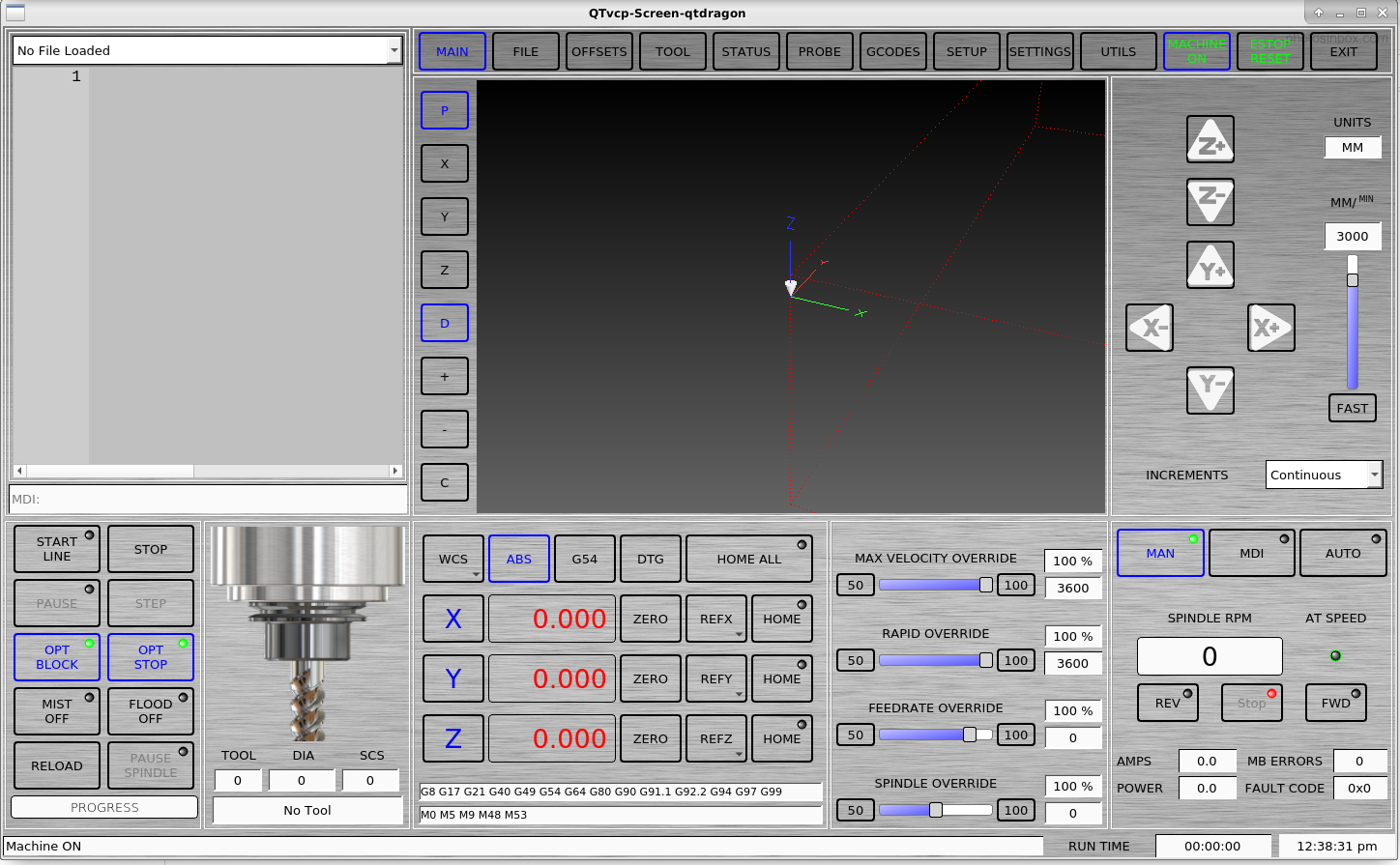Adjust the jog rate vertical slider
1400x865 pixels.
tap(1353, 323)
